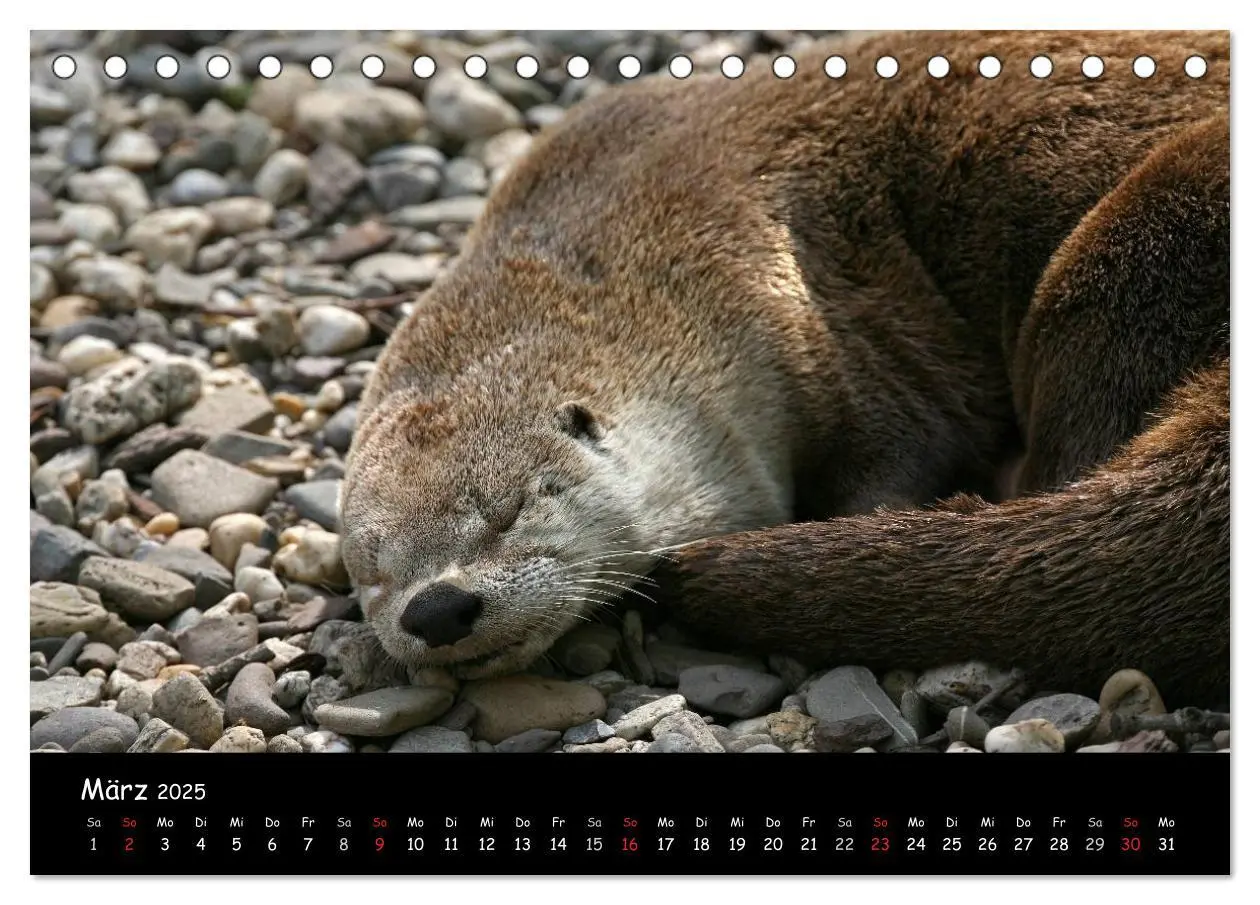The height and width of the screenshot is (905, 1260).
Task: Click the sleeping otter photo
Action: point(630,391)
